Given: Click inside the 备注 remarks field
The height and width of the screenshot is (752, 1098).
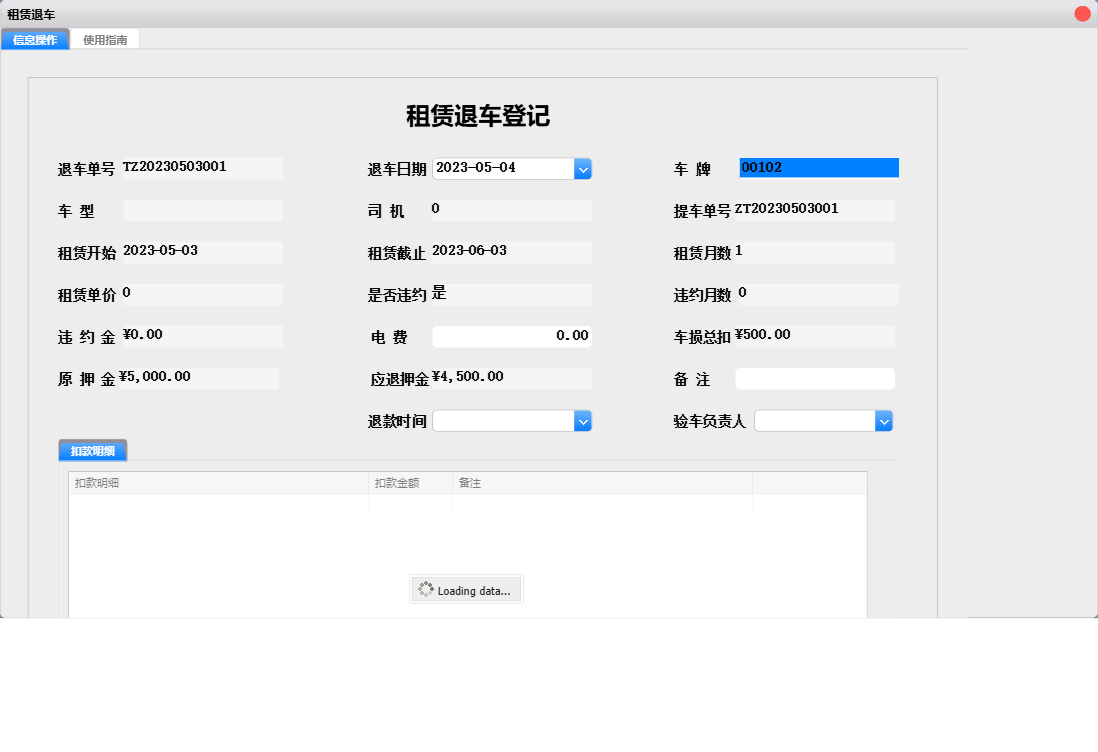Looking at the screenshot, I should 814,378.
